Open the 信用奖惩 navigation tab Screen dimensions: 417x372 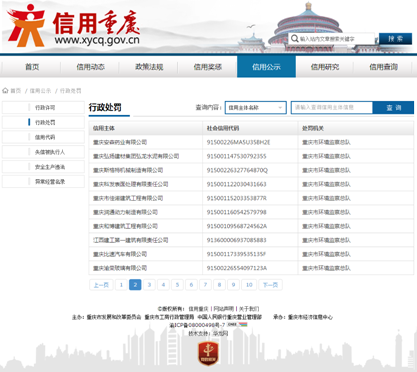[208, 67]
